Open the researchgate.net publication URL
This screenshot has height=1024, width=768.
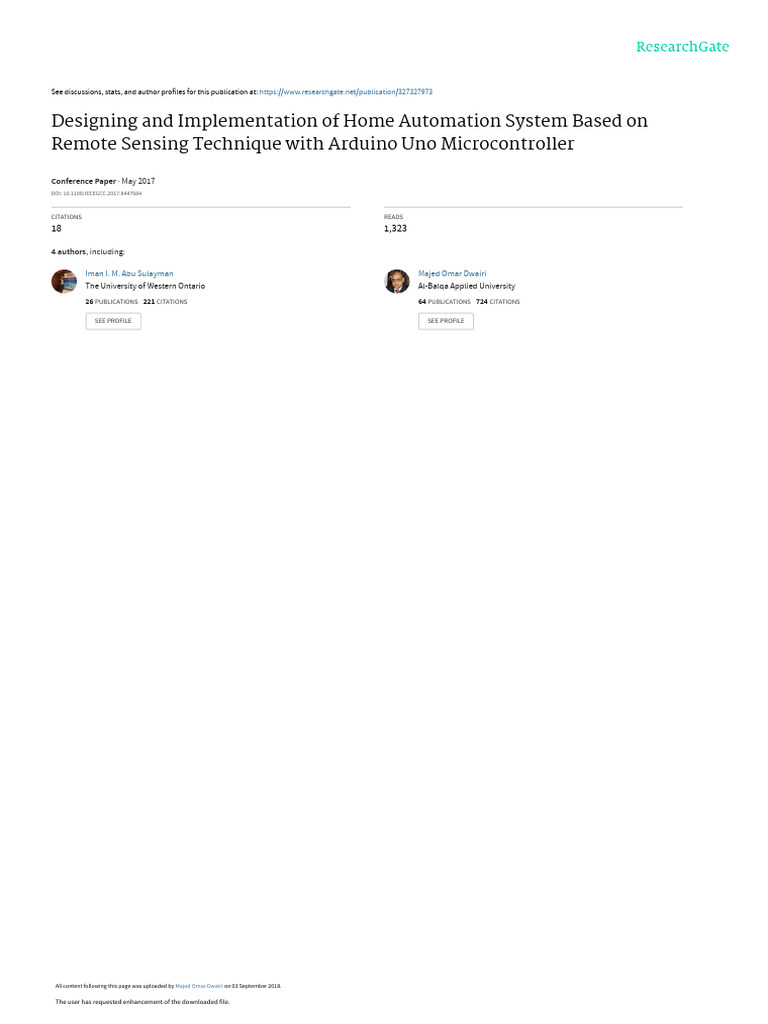345,92
